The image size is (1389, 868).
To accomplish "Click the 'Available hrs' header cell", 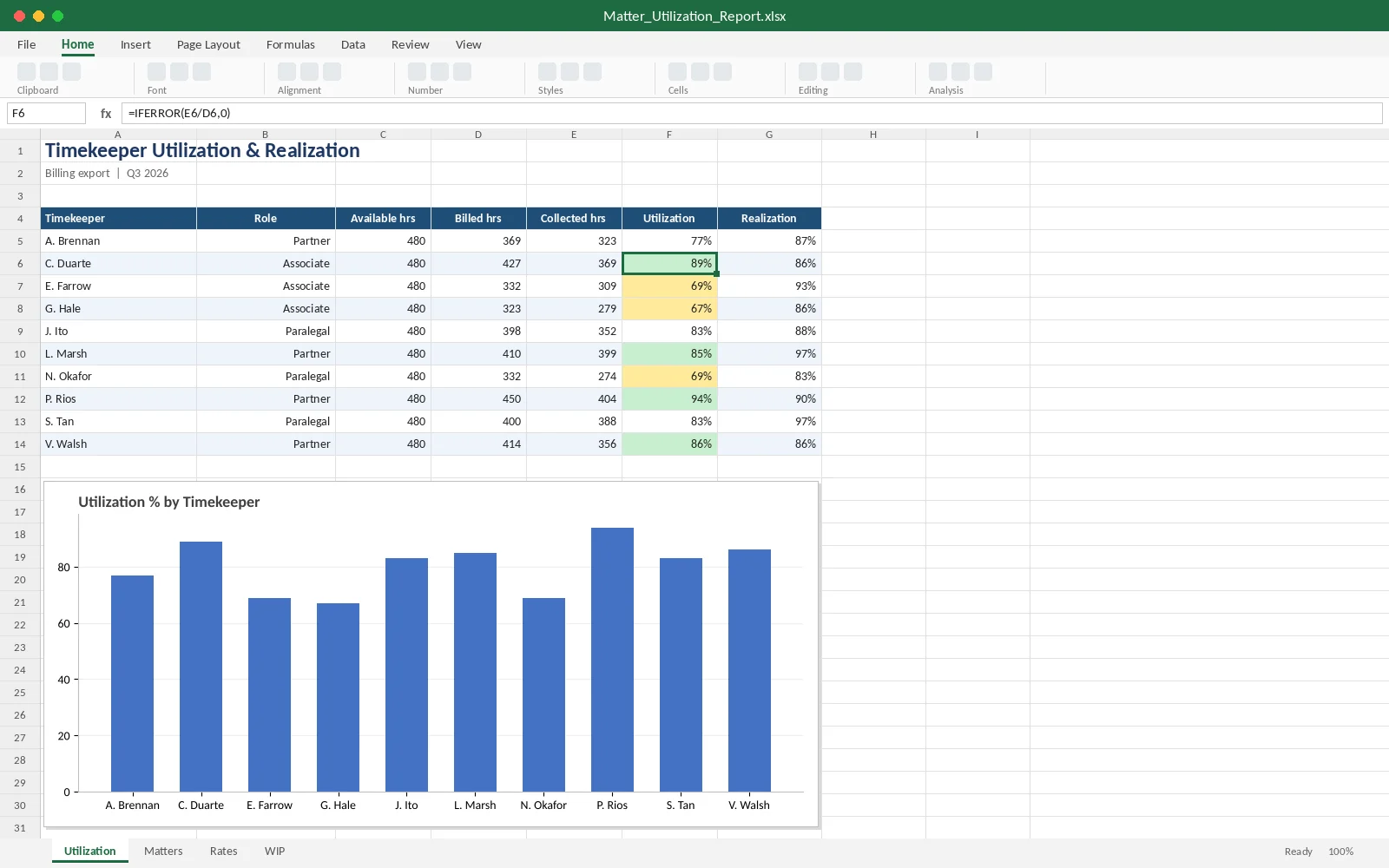I will 383,219.
